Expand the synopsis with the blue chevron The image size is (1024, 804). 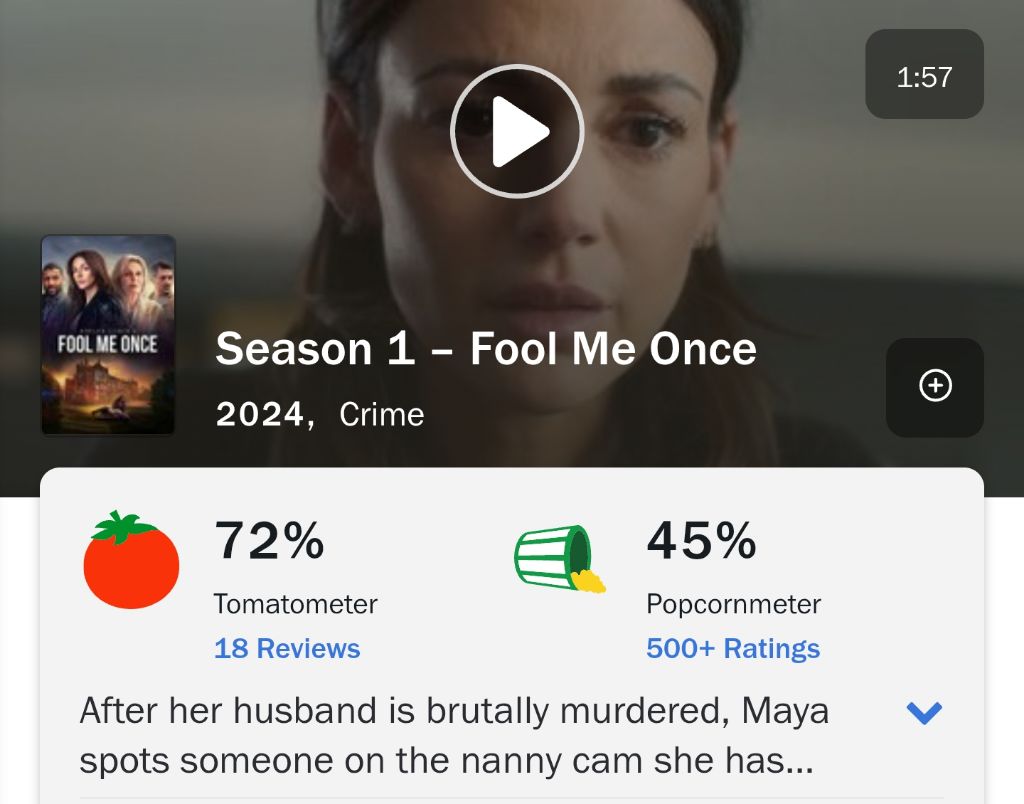(x=924, y=712)
